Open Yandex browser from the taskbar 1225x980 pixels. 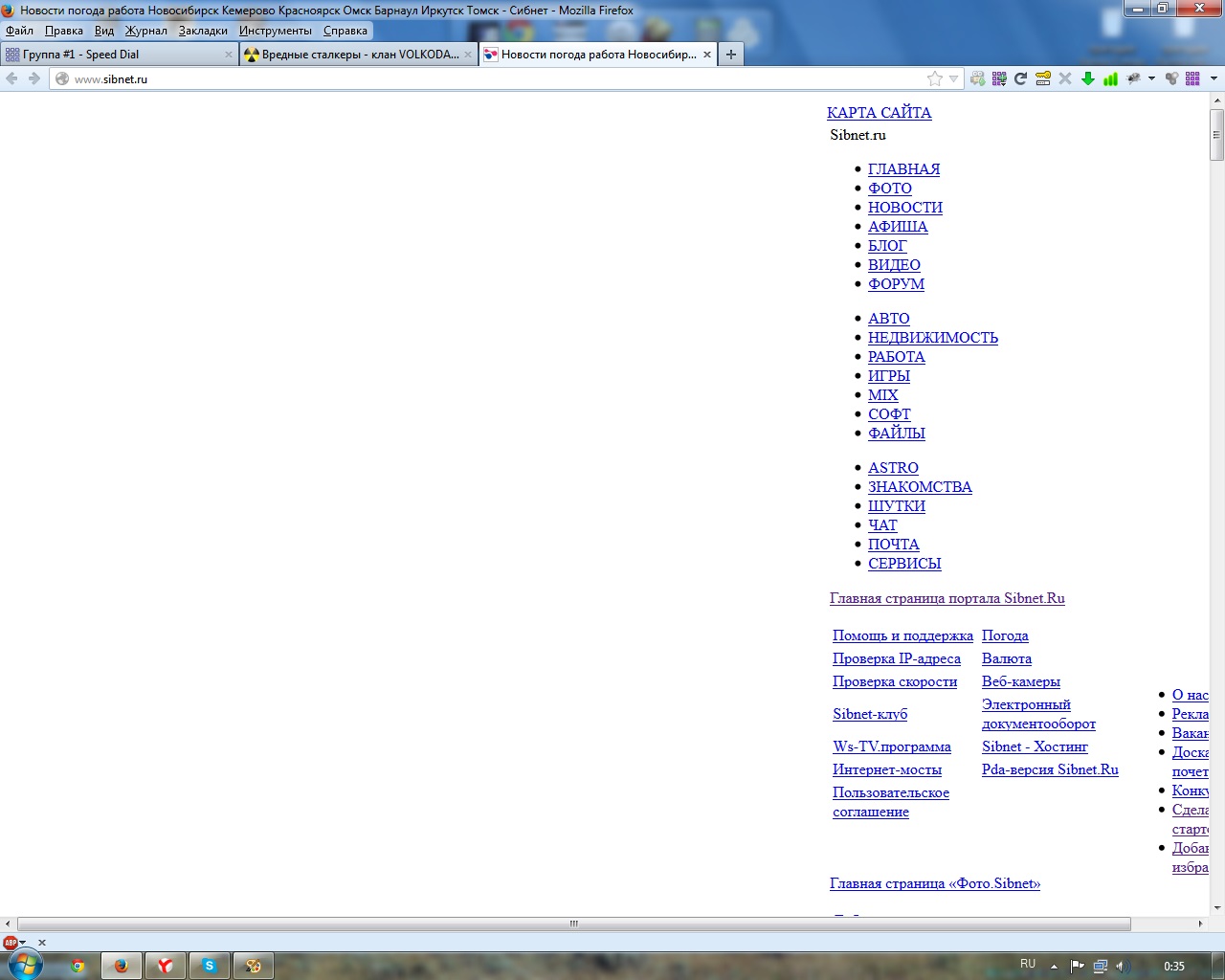pos(166,966)
